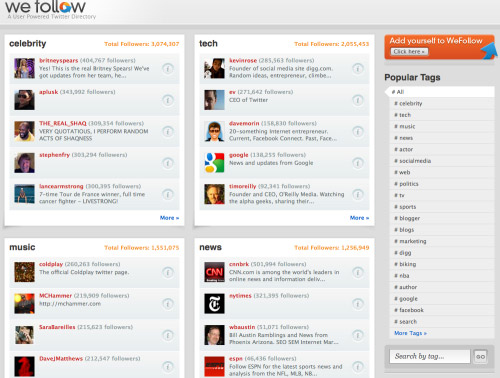Open the CNN logo avatar
The width and height of the screenshot is (500, 378).
[x=214, y=272]
